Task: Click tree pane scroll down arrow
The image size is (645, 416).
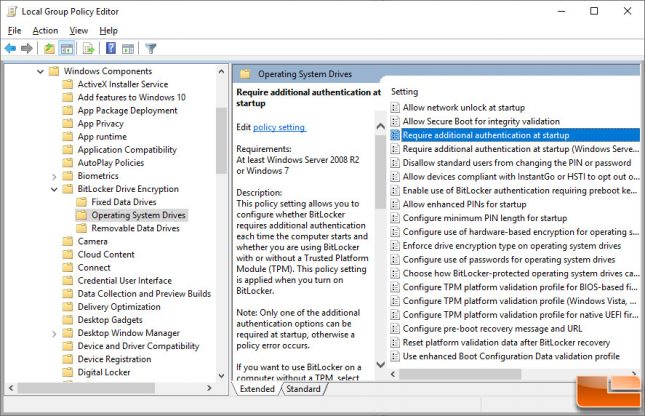Action: pyautogui.click(x=221, y=376)
